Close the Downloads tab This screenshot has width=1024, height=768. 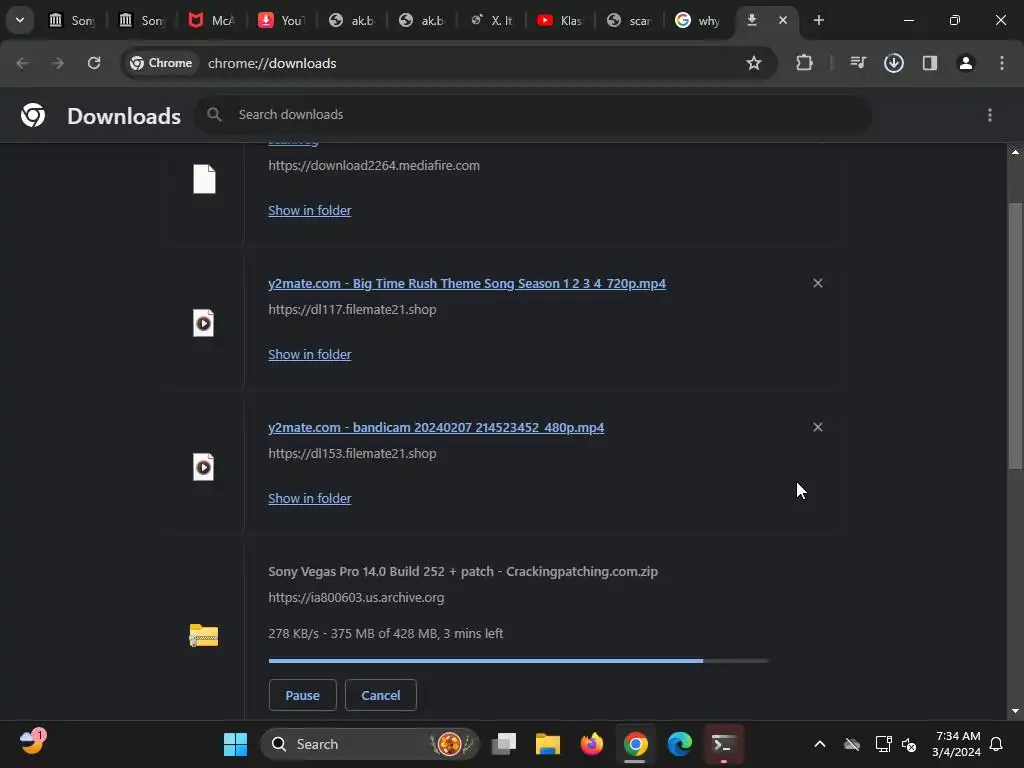coord(783,20)
